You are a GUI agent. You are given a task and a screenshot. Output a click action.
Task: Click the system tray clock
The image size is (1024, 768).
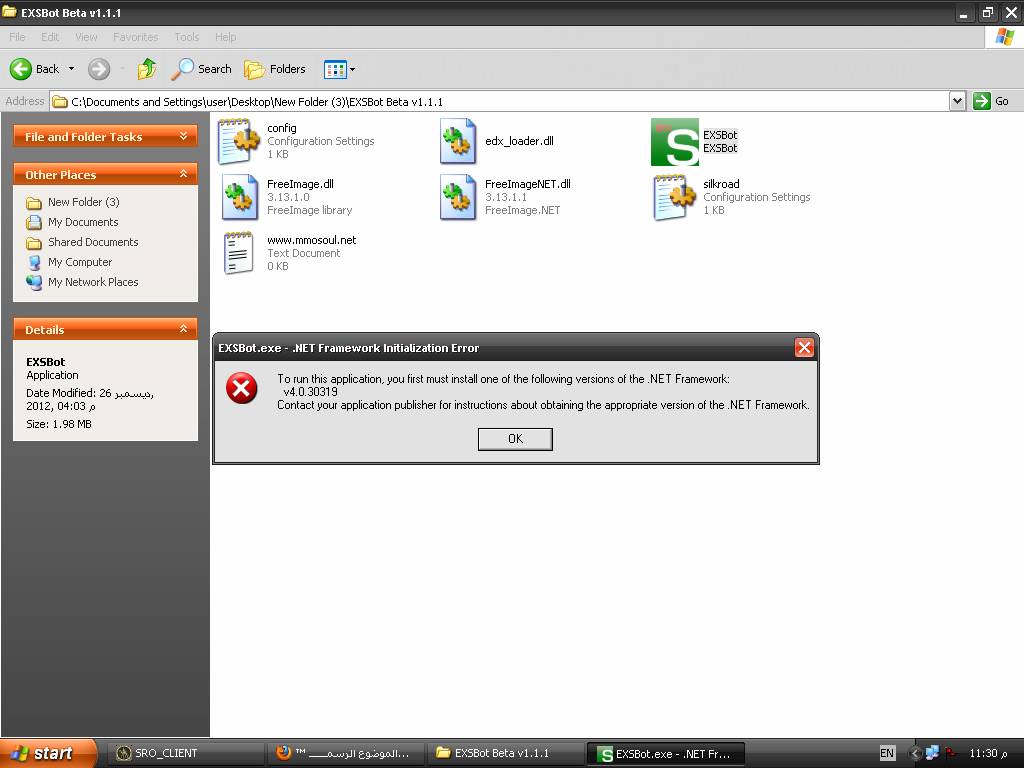coord(989,754)
